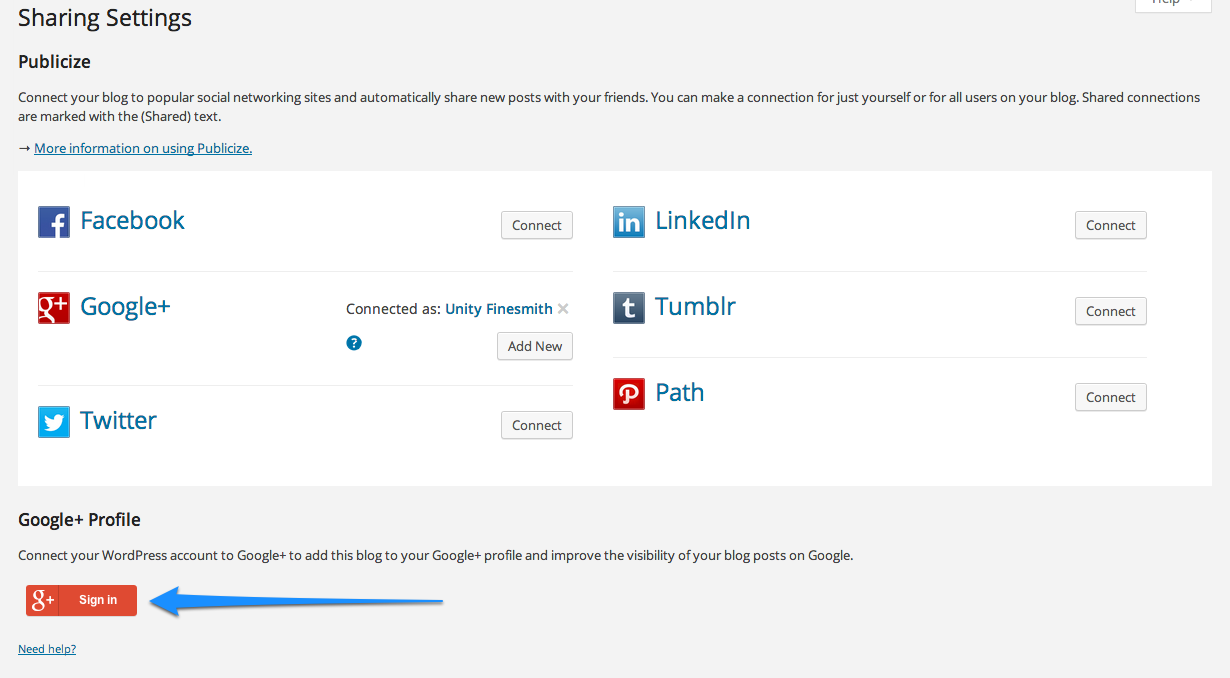Viewport: 1230px width, 678px height.
Task: Connect the Path account
Action: click(1111, 397)
